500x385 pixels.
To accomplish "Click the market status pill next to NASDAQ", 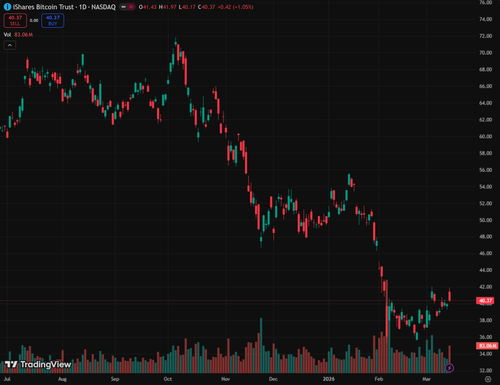I will [127, 7].
